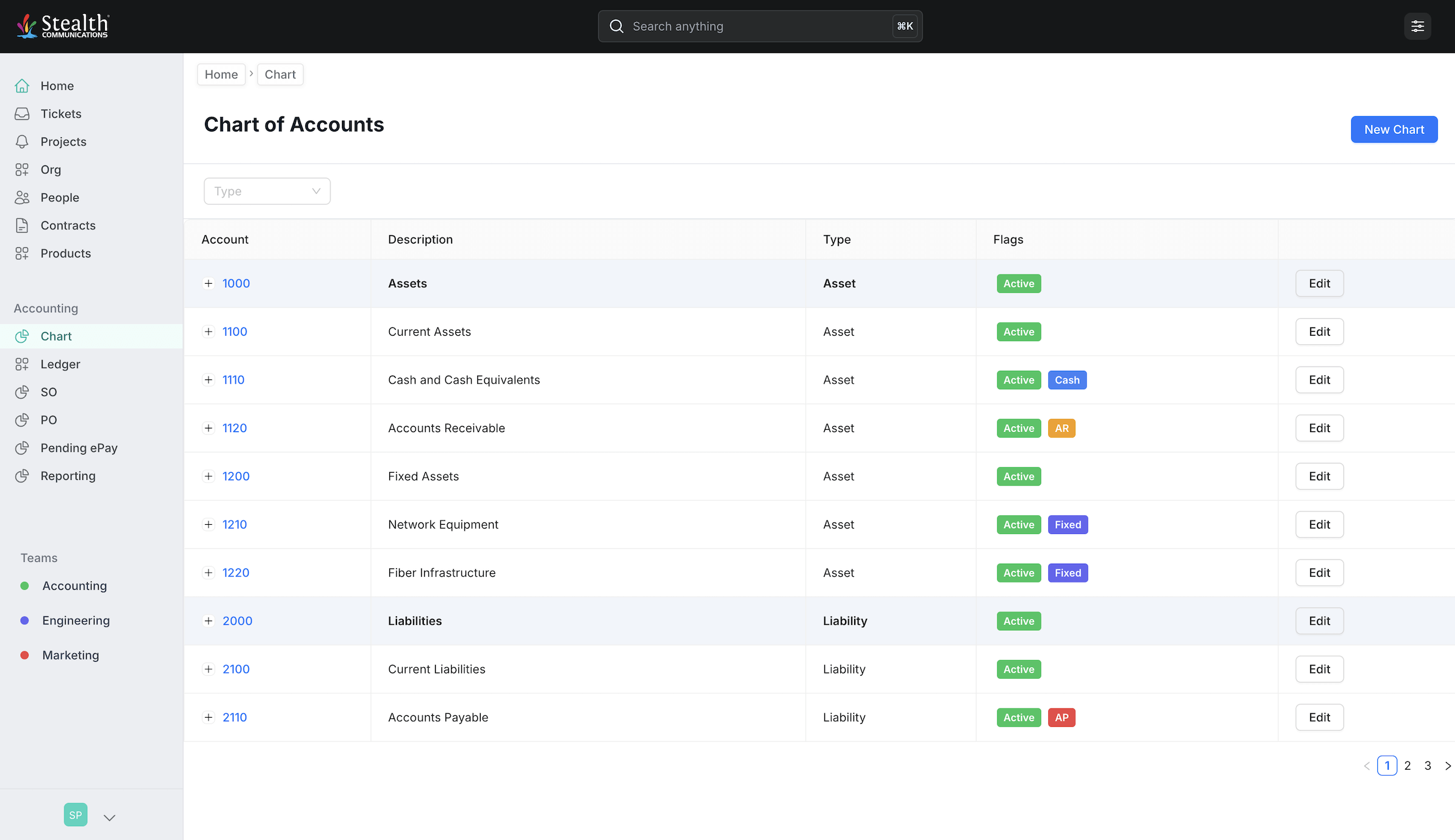Expand the 2110 Accounts Payable row
The image size is (1455, 840).
(209, 717)
